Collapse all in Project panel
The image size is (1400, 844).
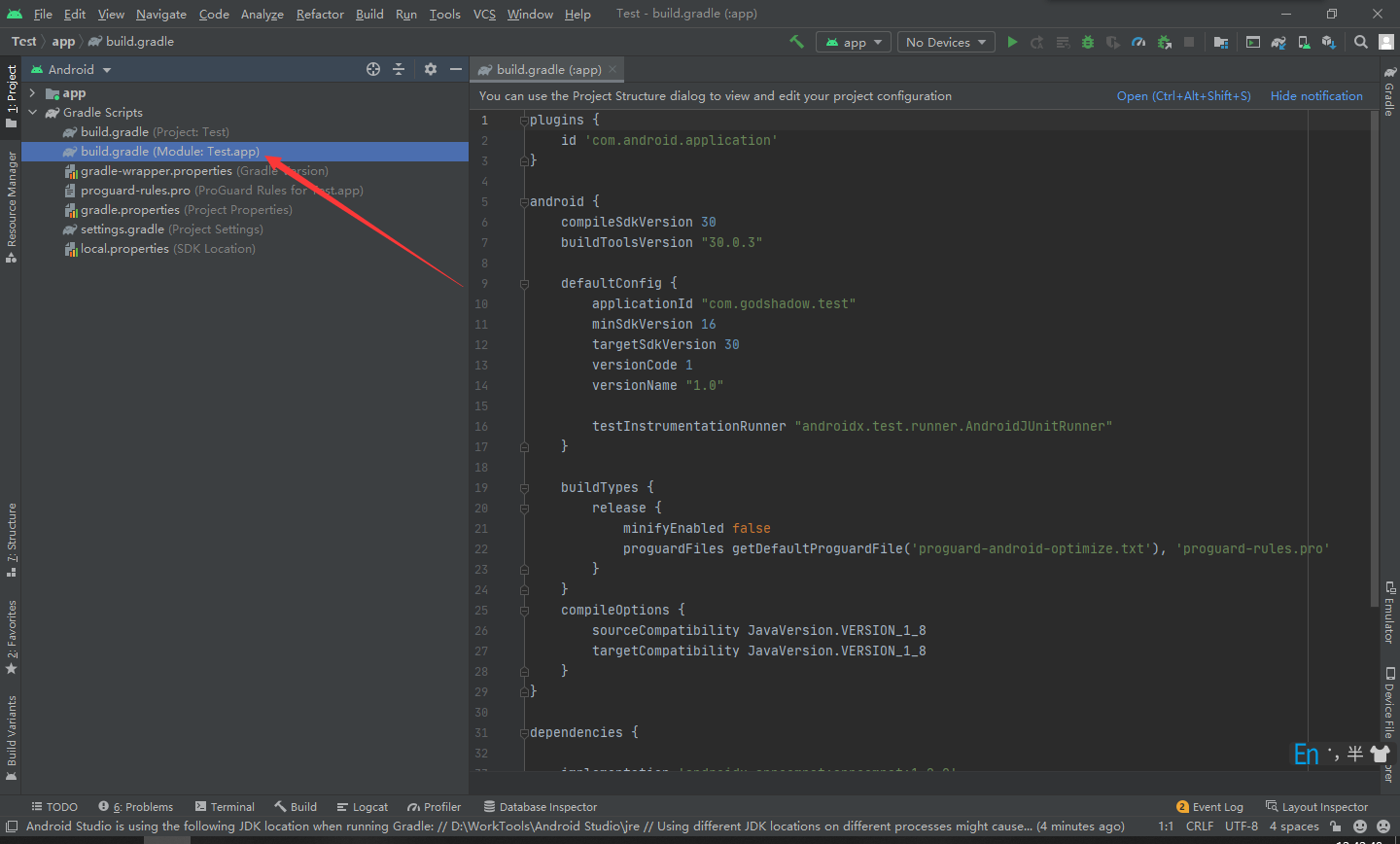point(399,69)
